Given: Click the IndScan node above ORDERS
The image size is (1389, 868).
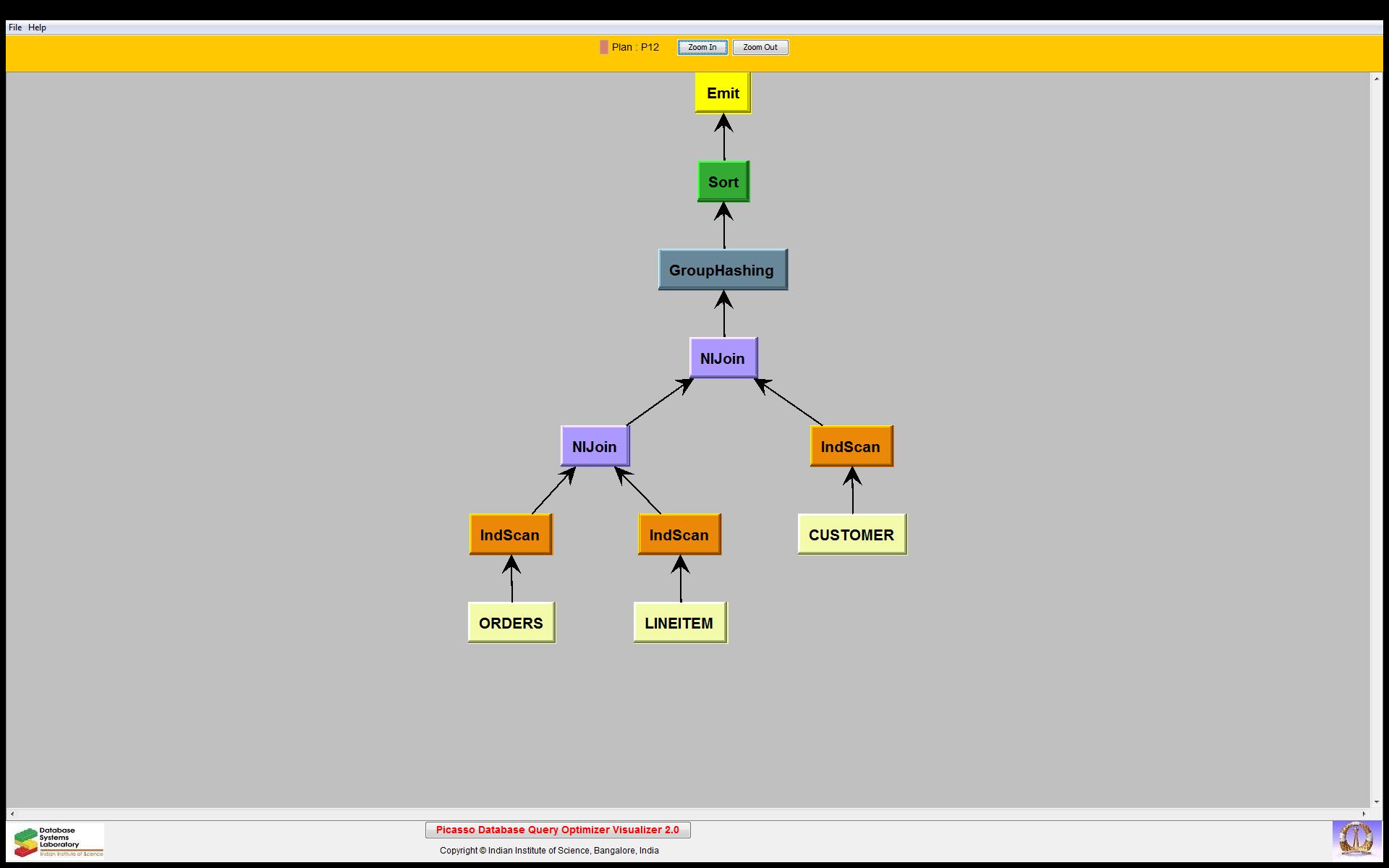Looking at the screenshot, I should [510, 535].
